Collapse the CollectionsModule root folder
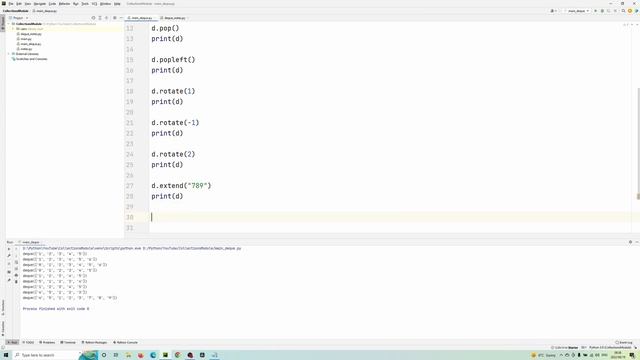Screen dimensions: 640x360 click(x=9, y=24)
